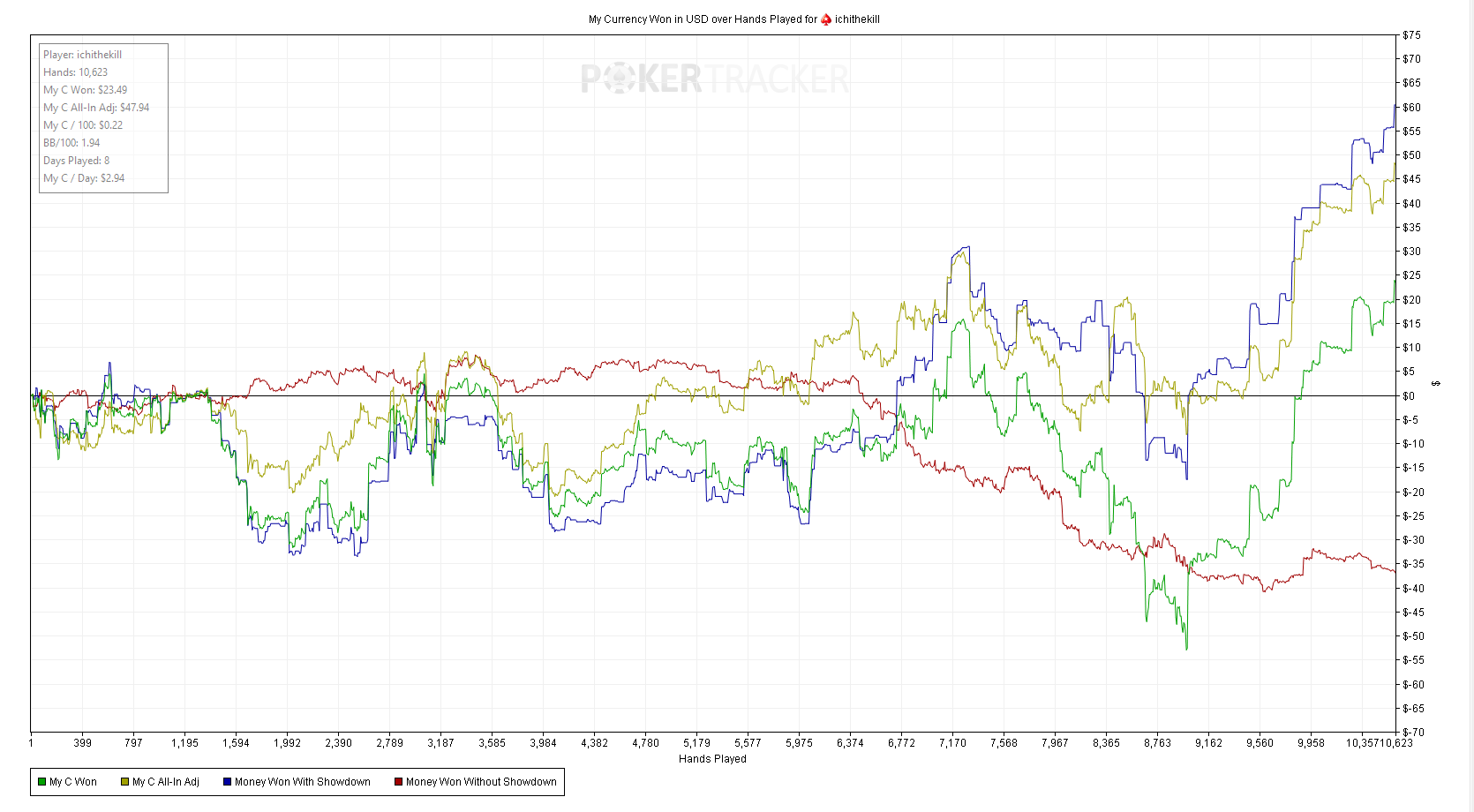This screenshot has height=812, width=1474.
Task: Click the '7,170' x-axis tick label
Action: (952, 743)
